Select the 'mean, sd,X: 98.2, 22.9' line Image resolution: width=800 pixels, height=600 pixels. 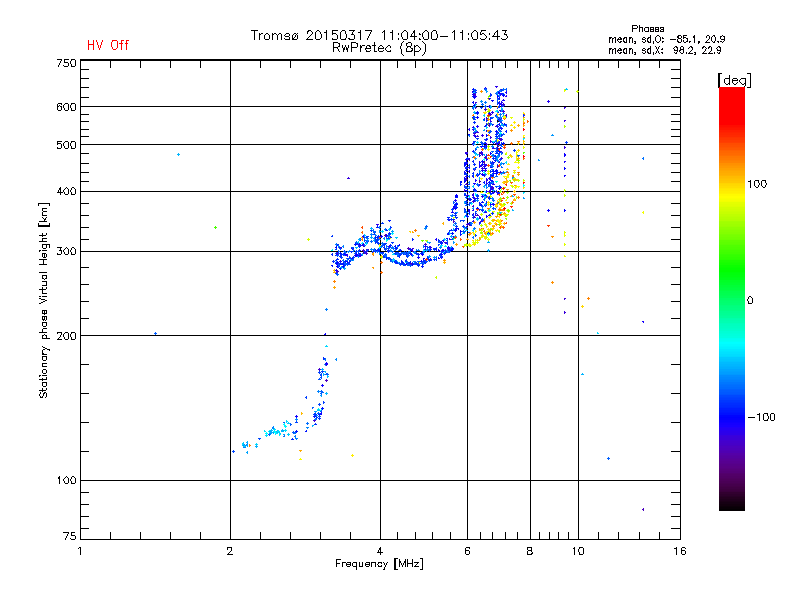pyautogui.click(x=664, y=51)
